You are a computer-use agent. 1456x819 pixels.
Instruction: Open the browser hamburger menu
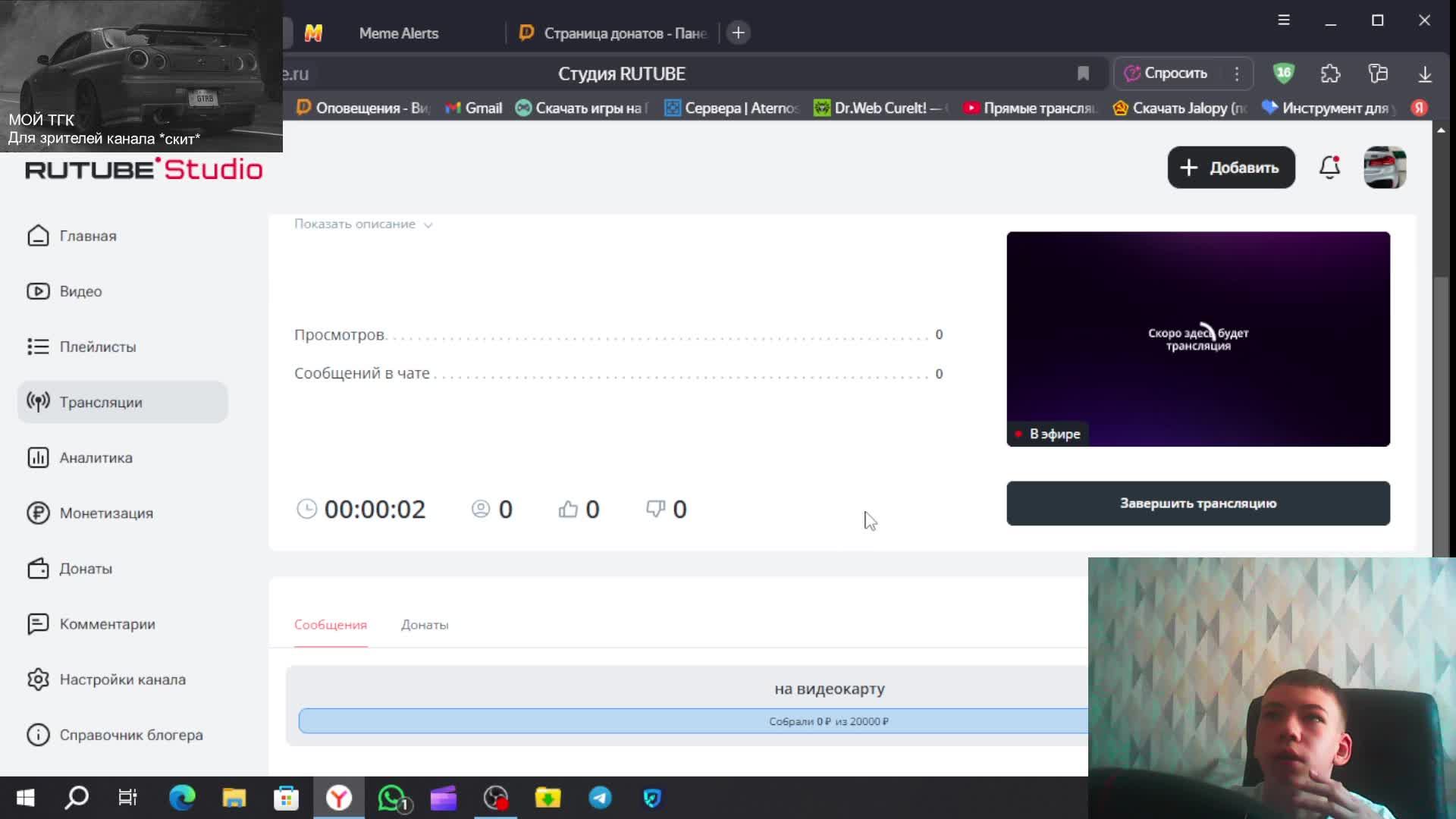point(1283,20)
